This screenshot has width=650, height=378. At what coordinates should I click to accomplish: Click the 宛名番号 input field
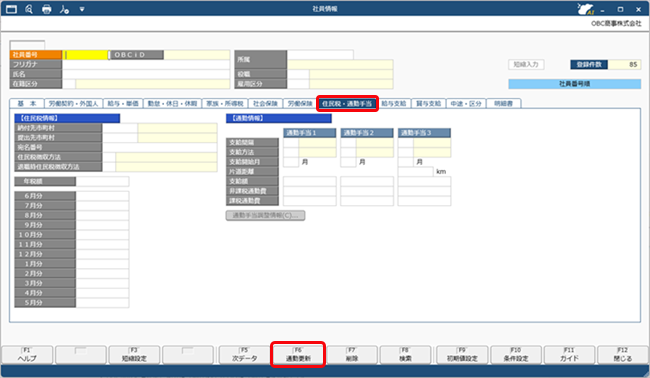coord(160,147)
